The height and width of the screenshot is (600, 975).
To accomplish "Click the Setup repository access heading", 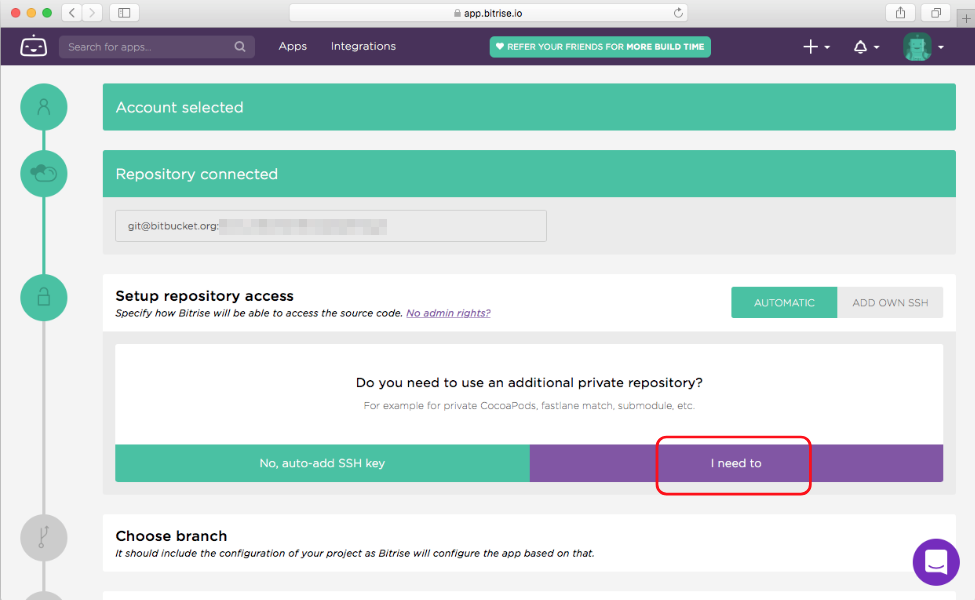I will coord(205,296).
